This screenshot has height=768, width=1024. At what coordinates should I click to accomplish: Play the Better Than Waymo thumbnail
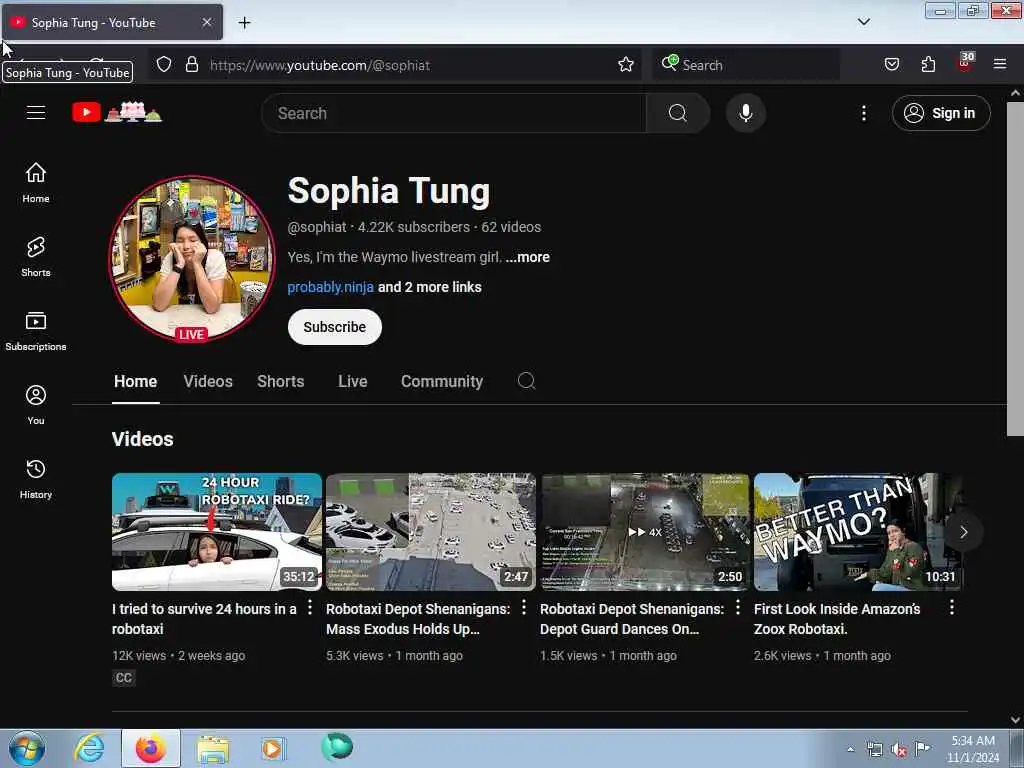click(x=858, y=532)
